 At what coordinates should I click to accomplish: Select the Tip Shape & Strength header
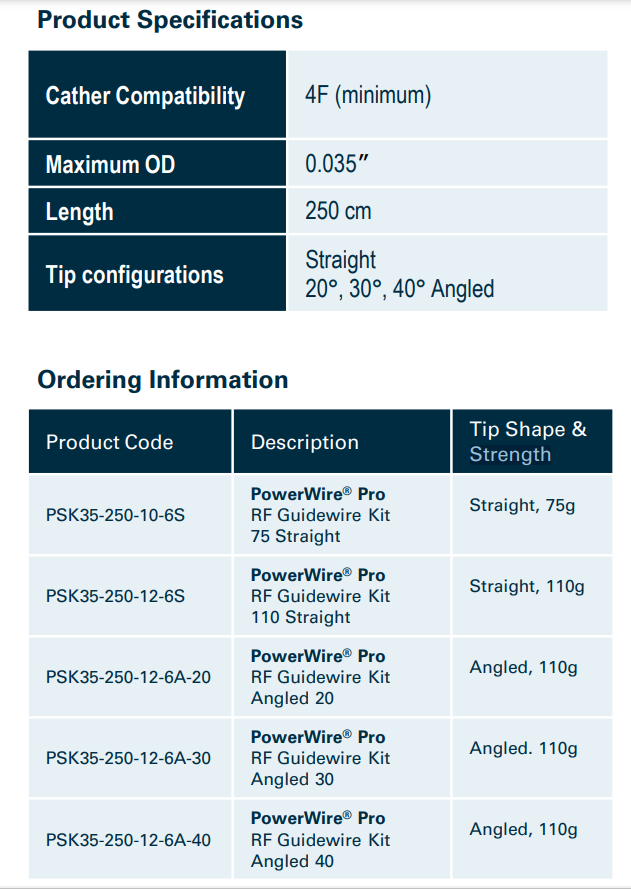pos(528,441)
